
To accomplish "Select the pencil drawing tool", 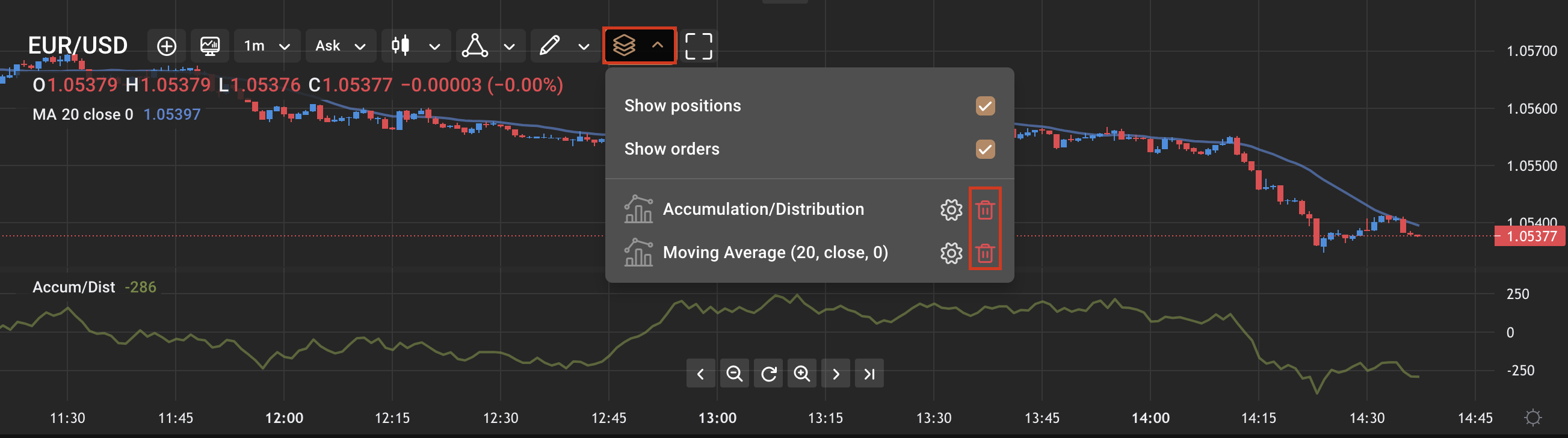I will click(x=549, y=46).
